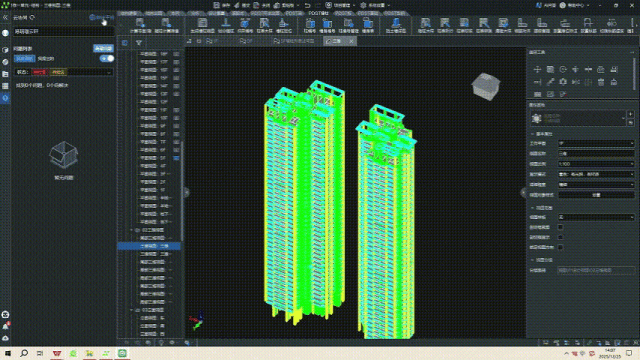Image resolution: width=640 pixels, height=360 pixels.
Task: Open the document icon in left sidebar
Action: pyautogui.click(x=5, y=74)
